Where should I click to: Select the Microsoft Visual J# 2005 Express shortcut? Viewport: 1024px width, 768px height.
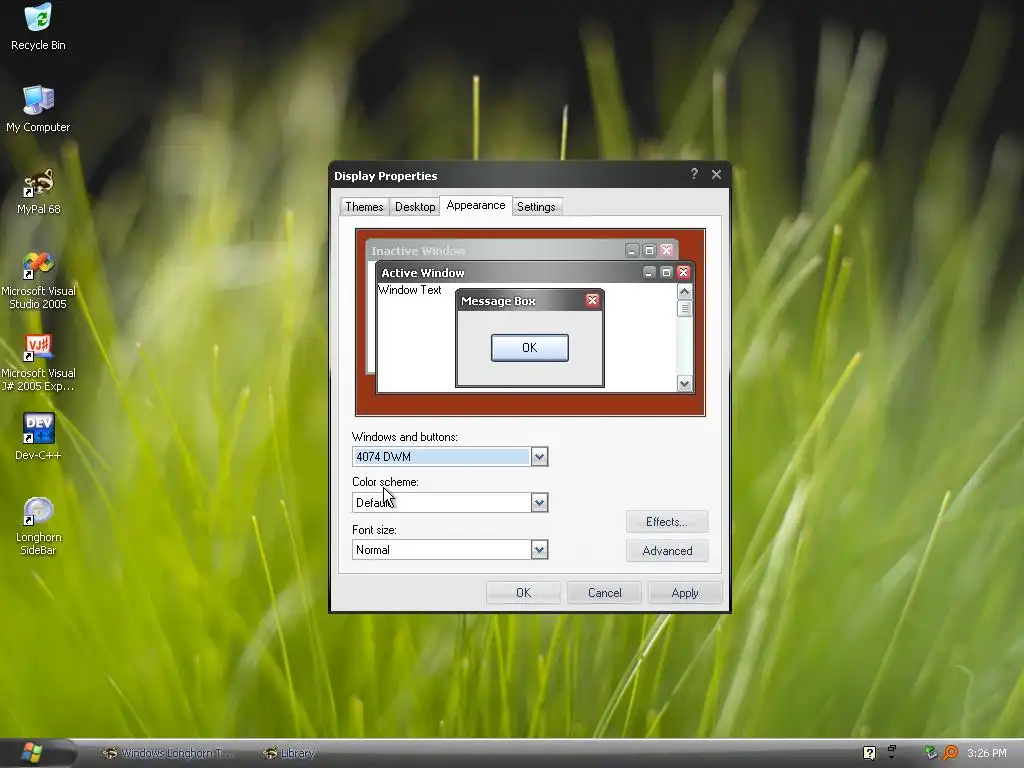(x=38, y=362)
